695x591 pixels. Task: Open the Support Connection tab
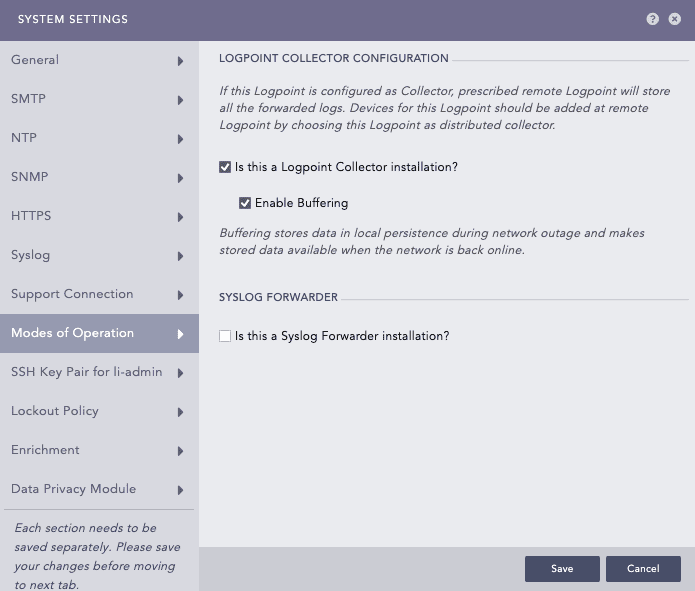pyautogui.click(x=72, y=294)
